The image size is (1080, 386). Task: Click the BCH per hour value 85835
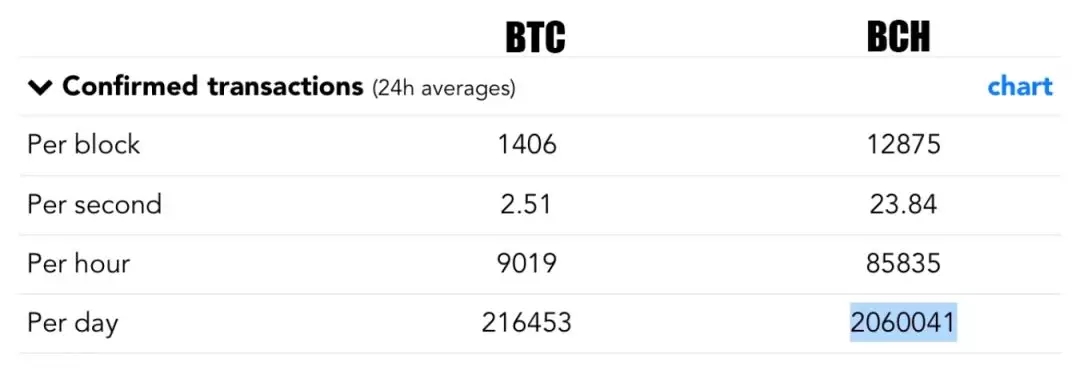click(x=903, y=263)
